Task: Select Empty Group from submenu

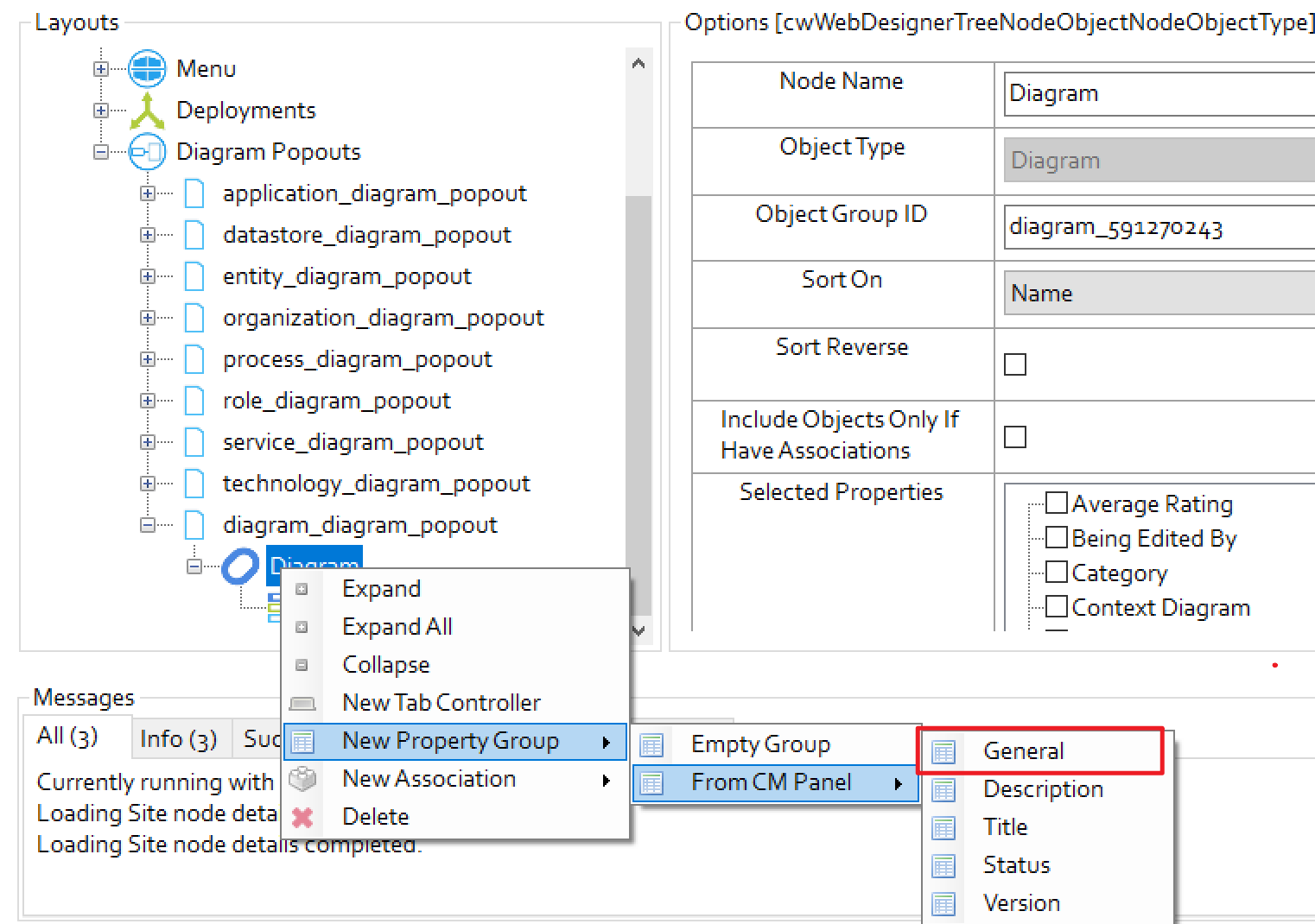Action: 776,744
